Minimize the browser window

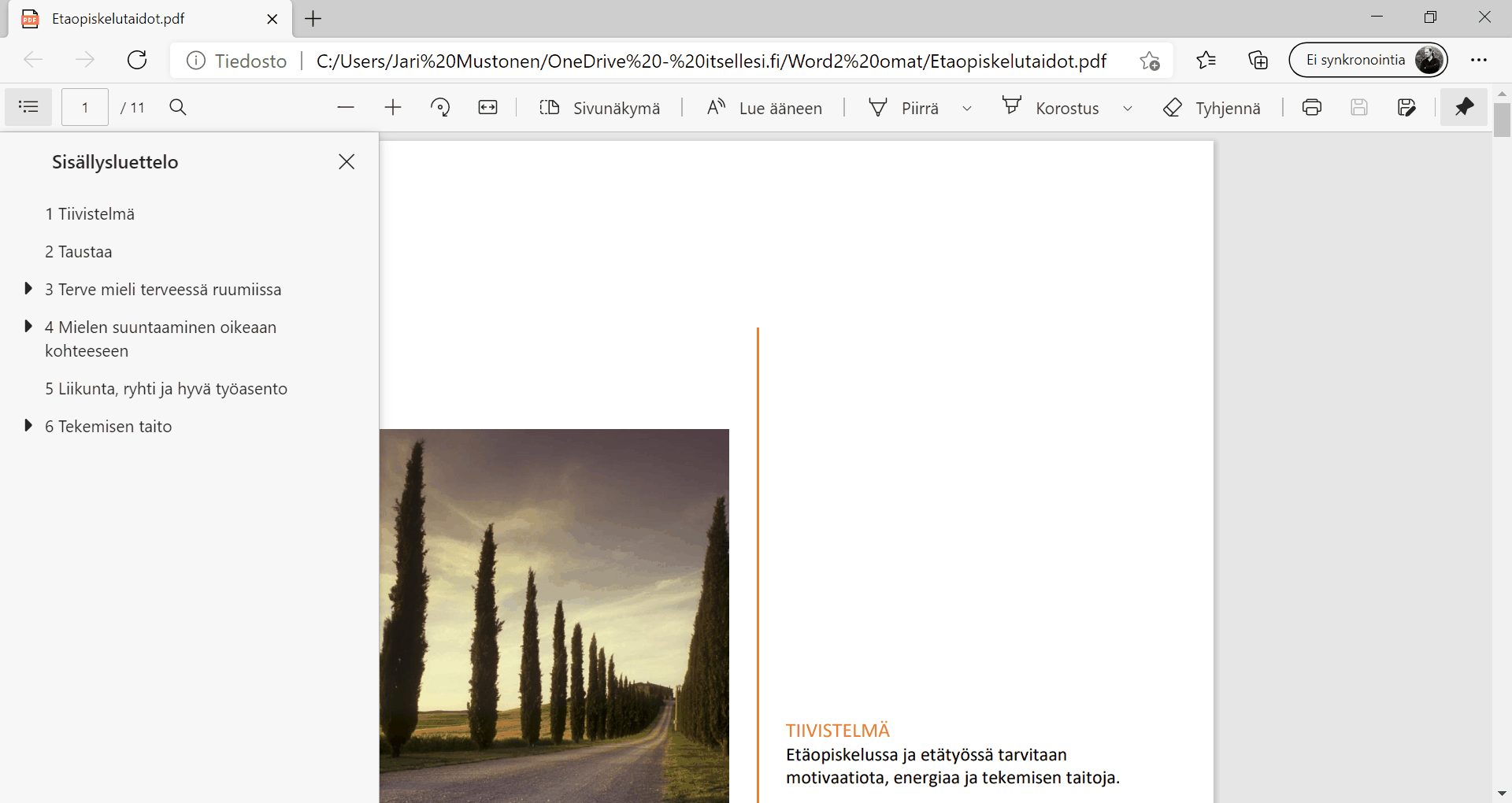coord(1377,17)
